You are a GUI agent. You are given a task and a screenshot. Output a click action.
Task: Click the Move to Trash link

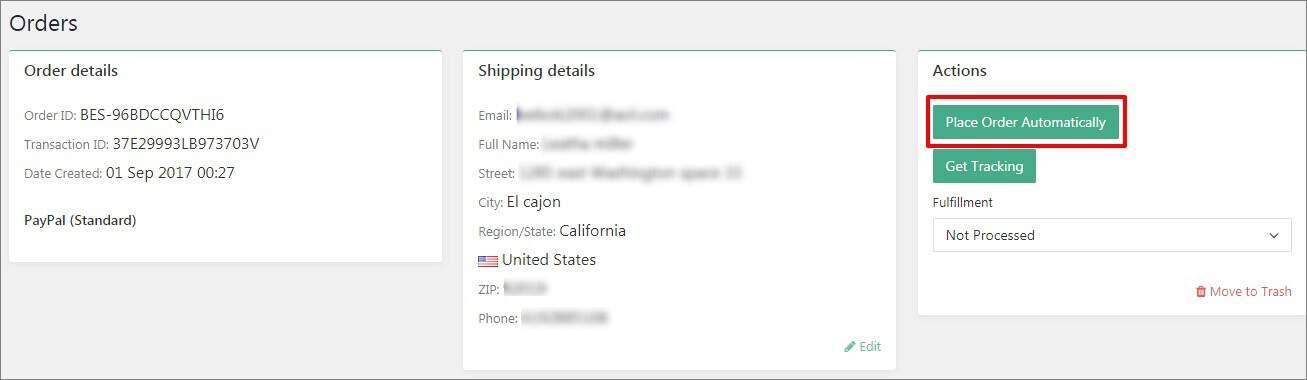click(x=1250, y=292)
